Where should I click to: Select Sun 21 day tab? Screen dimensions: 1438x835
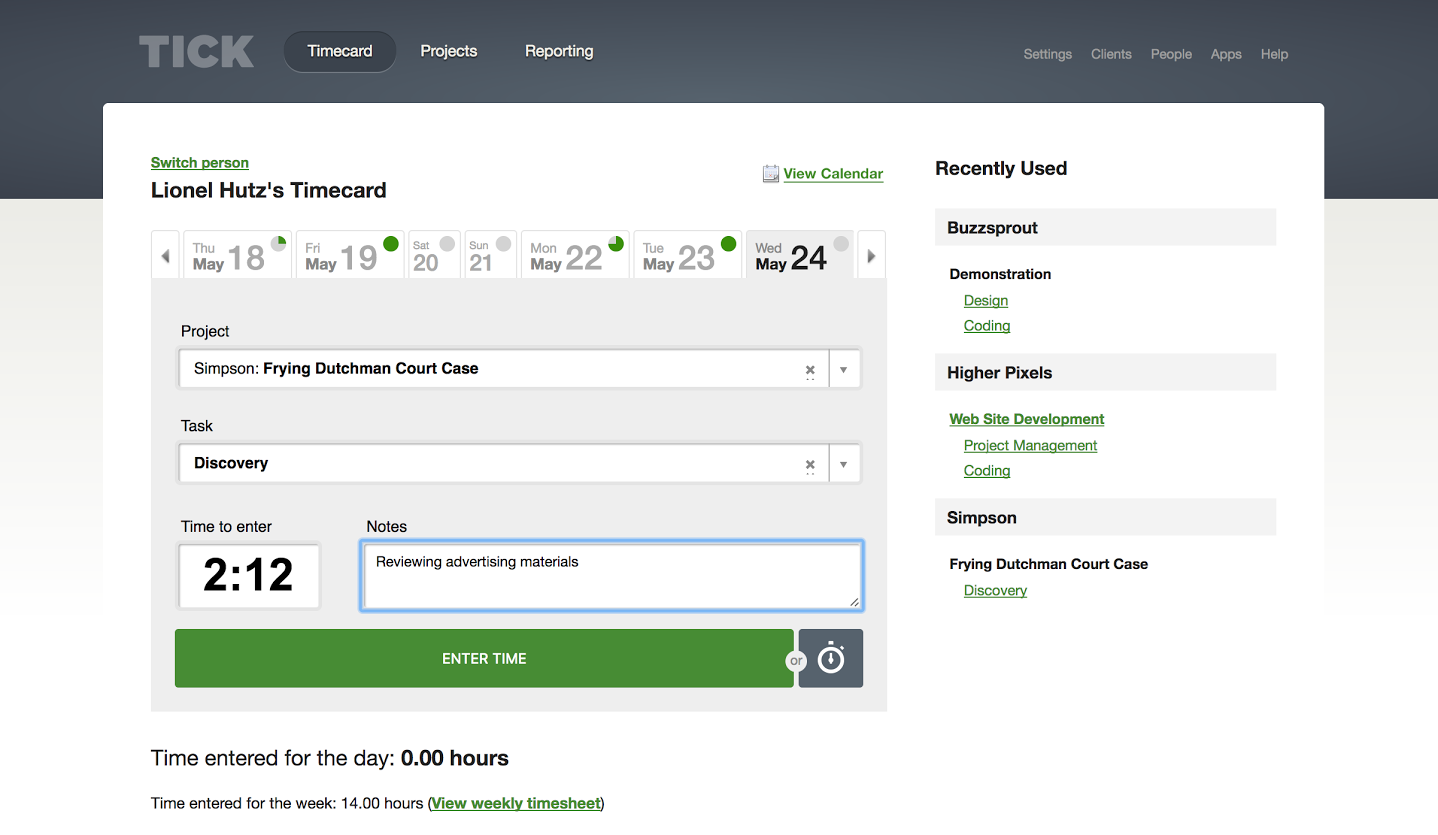pyautogui.click(x=490, y=255)
